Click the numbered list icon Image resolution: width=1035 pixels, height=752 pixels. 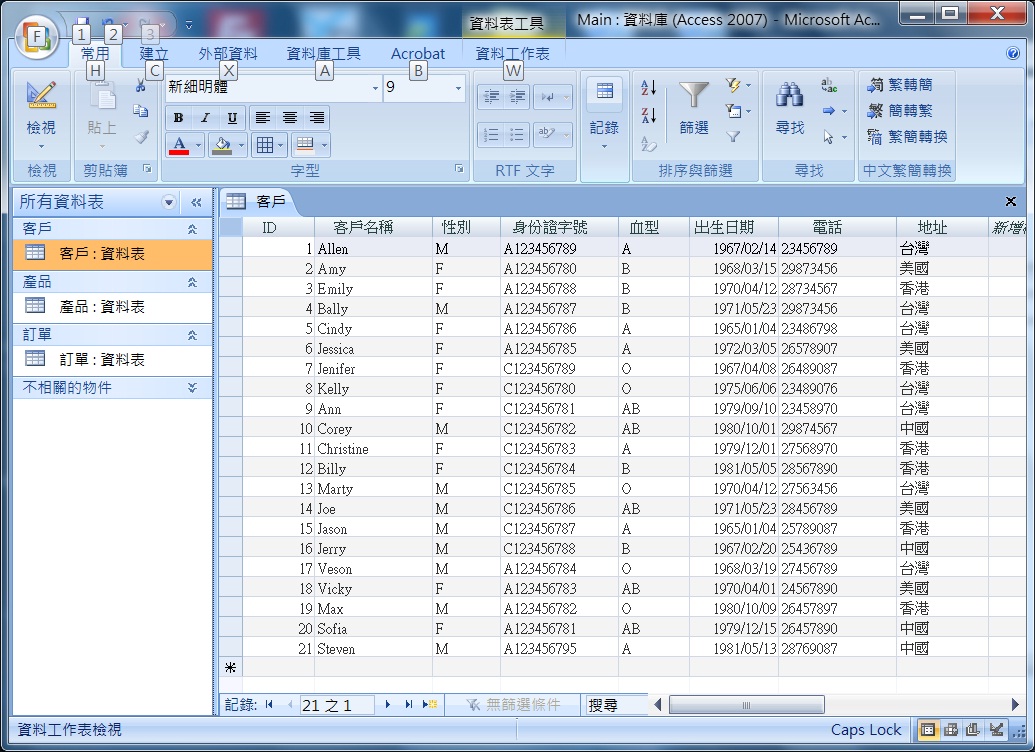click(x=491, y=135)
